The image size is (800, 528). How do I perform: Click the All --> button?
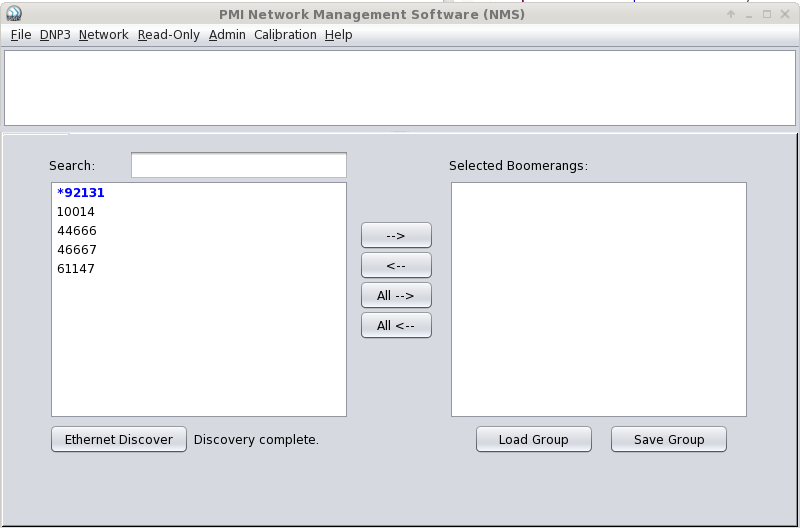pos(396,295)
